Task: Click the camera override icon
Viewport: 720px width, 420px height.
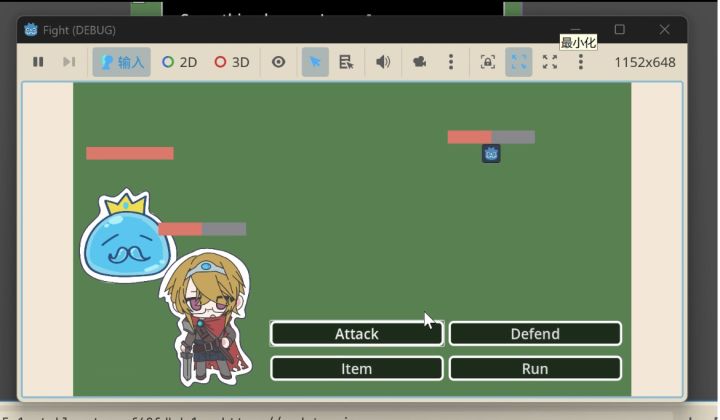Action: point(420,62)
